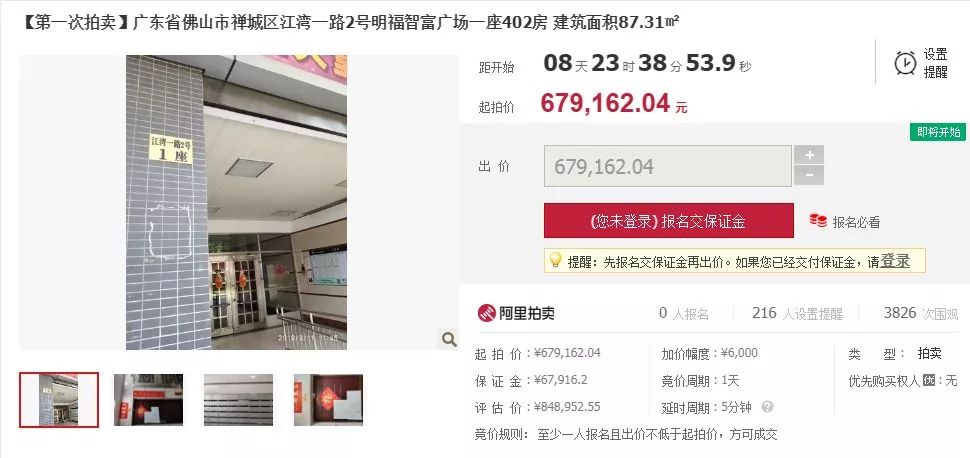The image size is (970, 458).
Task: Select the second thumbnail with red door
Action: (x=148, y=400)
